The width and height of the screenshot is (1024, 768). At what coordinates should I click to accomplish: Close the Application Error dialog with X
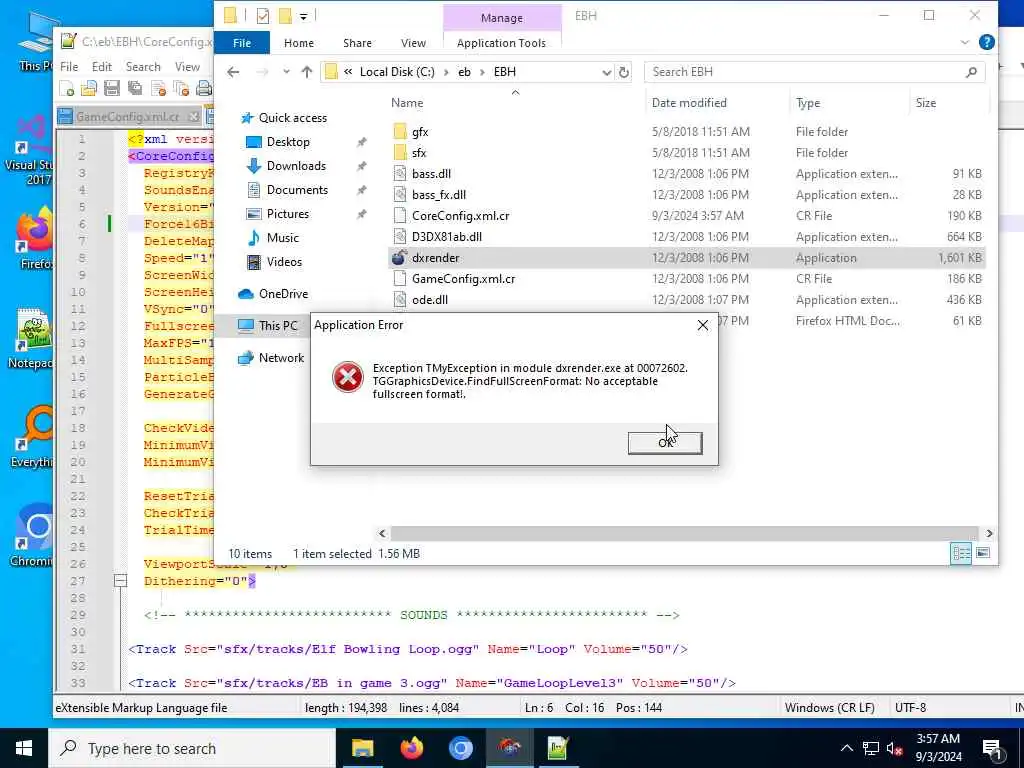(x=703, y=325)
